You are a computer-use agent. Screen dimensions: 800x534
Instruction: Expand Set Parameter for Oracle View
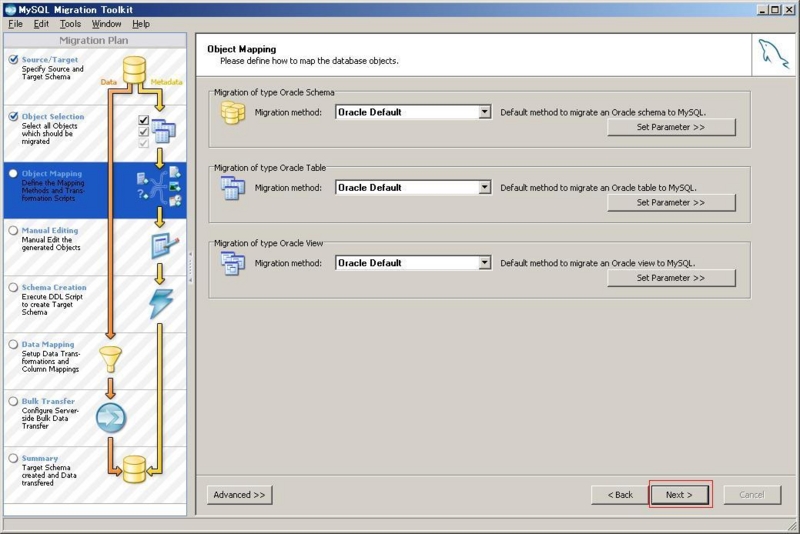[671, 278]
